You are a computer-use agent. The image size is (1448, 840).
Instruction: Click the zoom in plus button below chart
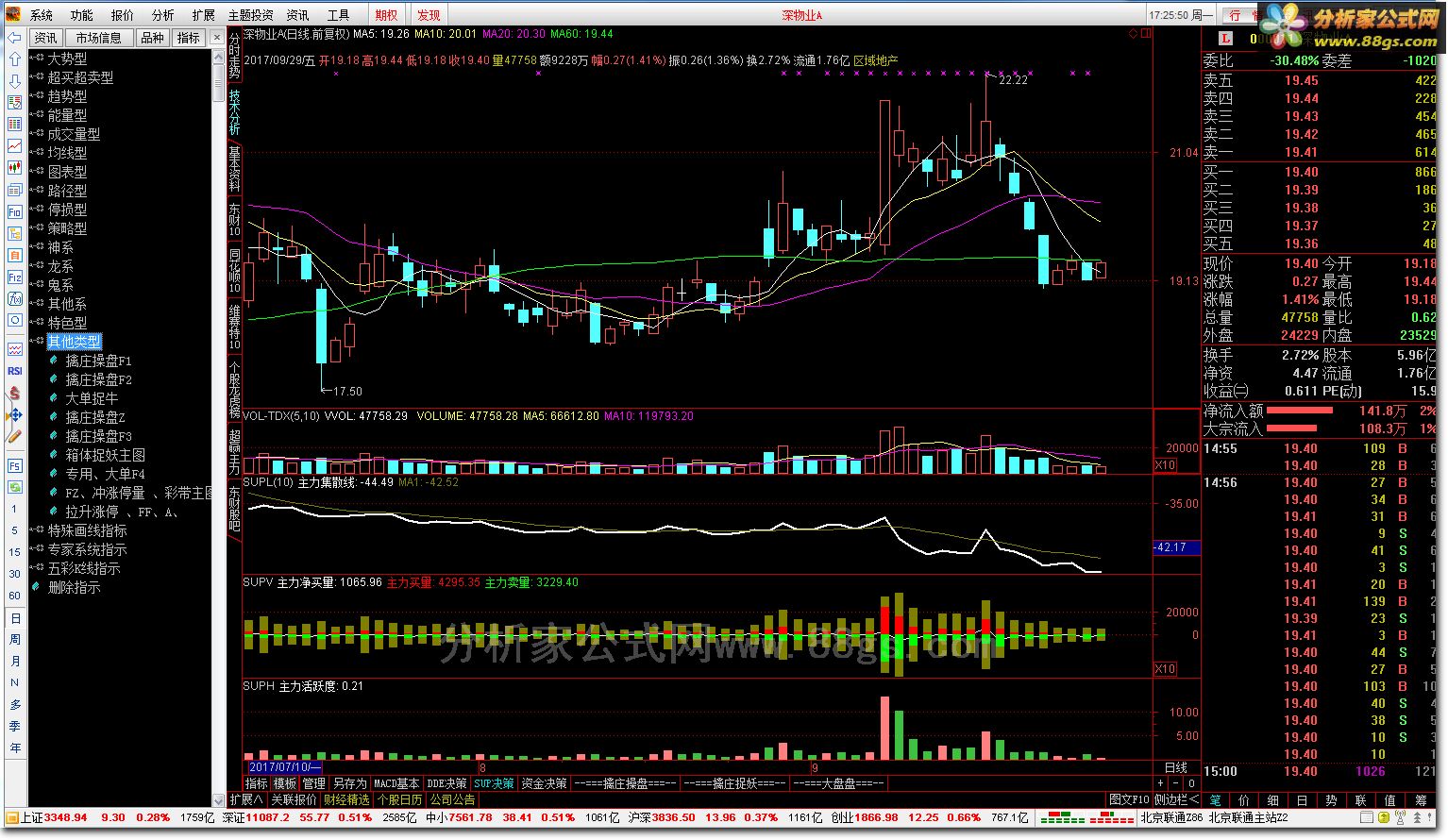pos(1161,783)
